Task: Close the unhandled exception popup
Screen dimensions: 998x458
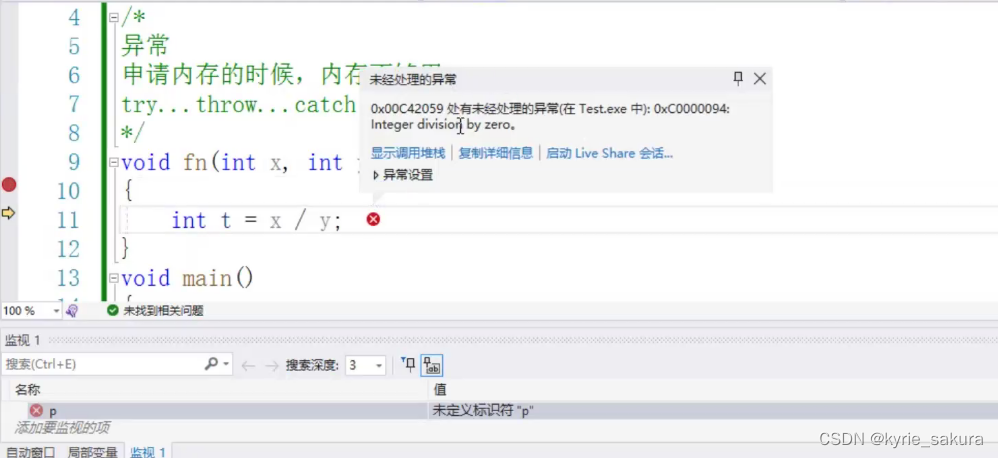Action: tap(759, 78)
